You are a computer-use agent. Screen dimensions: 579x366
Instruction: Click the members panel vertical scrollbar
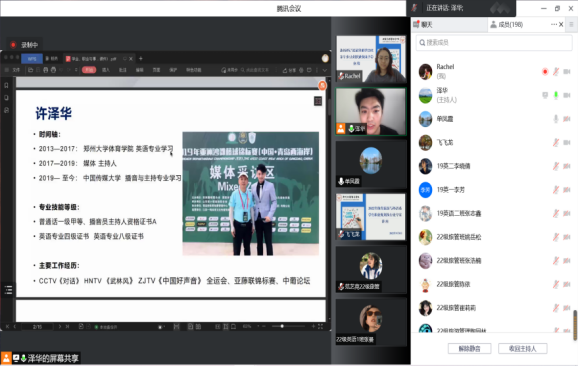575,325
